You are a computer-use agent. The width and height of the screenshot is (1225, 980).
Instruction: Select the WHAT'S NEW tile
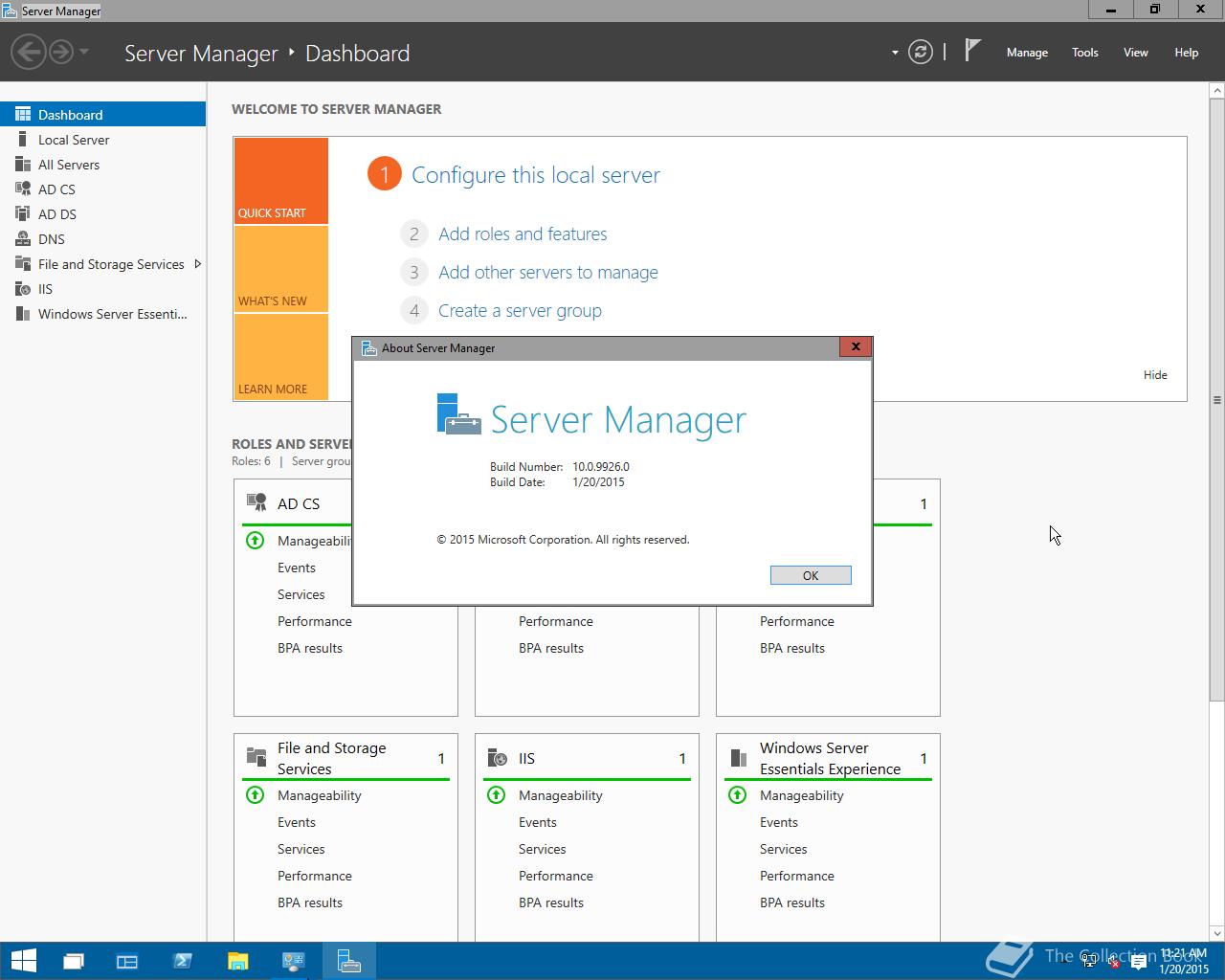click(280, 269)
